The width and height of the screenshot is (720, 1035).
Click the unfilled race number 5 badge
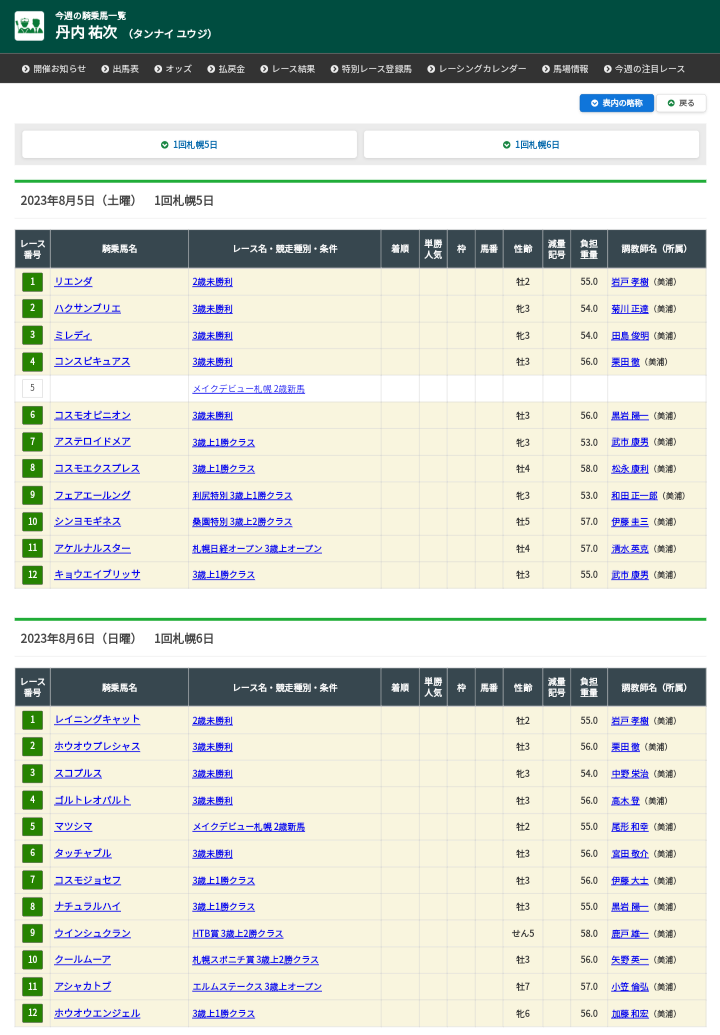coord(32,388)
